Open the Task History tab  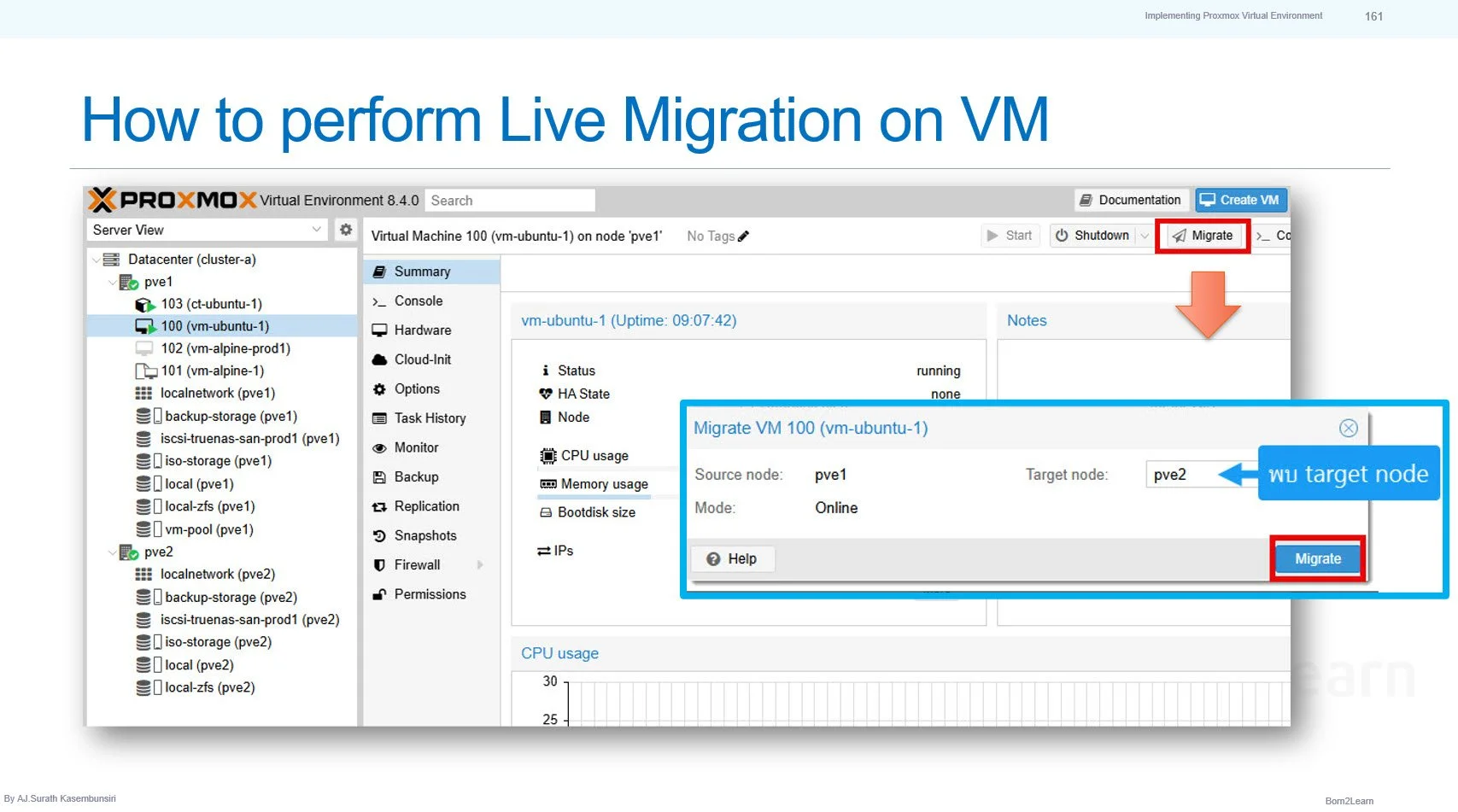click(x=431, y=418)
